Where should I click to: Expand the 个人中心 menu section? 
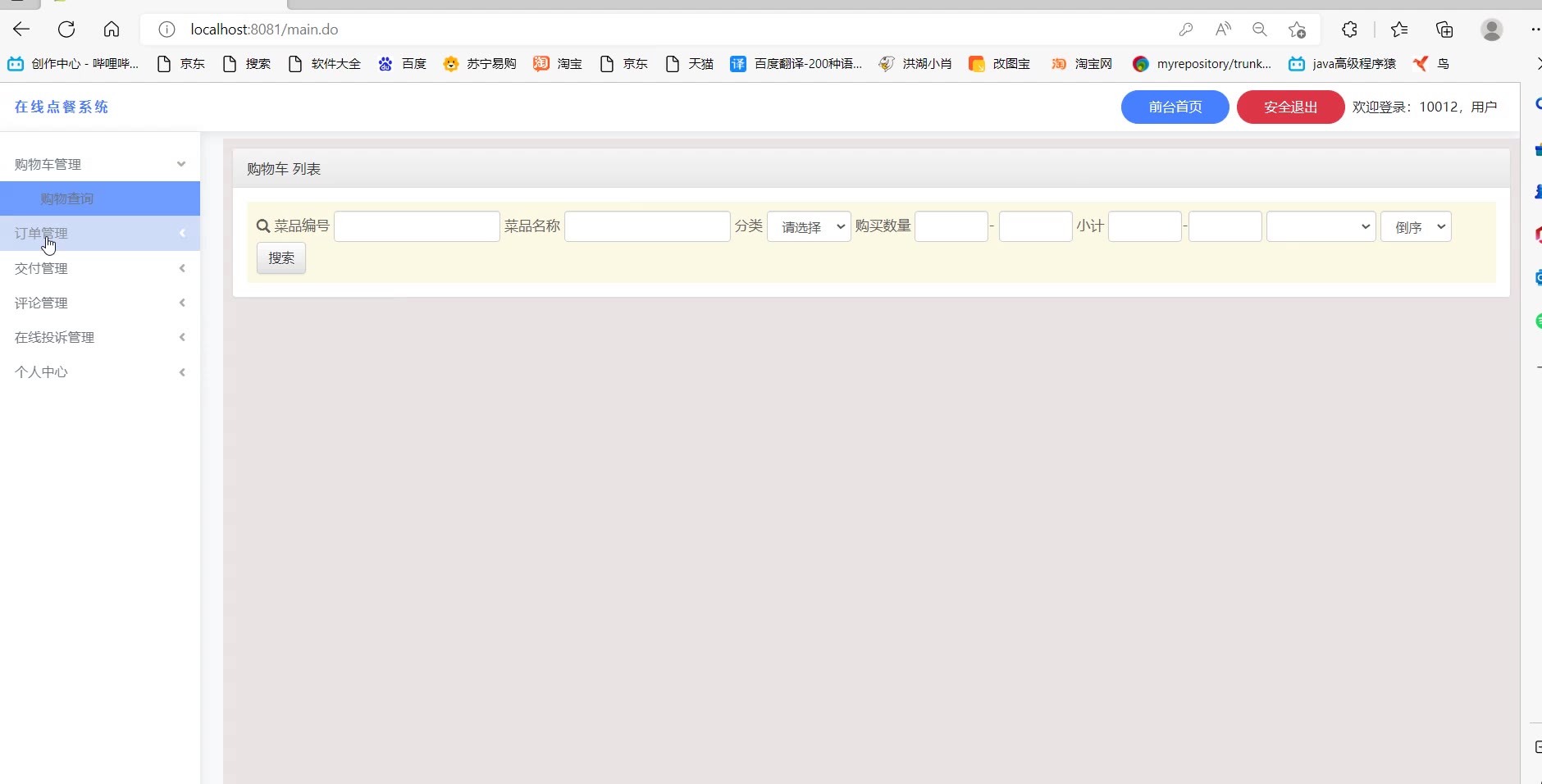100,371
